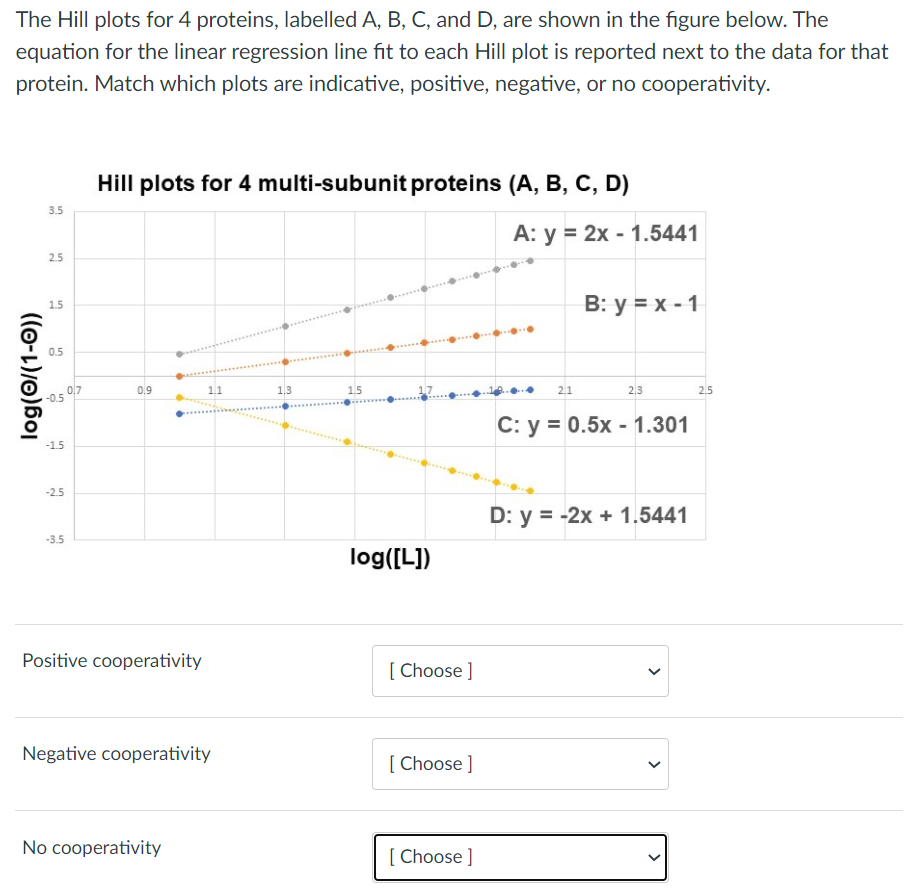Click the No cooperativity row label
This screenshot has width=904, height=891.
pos(91,847)
